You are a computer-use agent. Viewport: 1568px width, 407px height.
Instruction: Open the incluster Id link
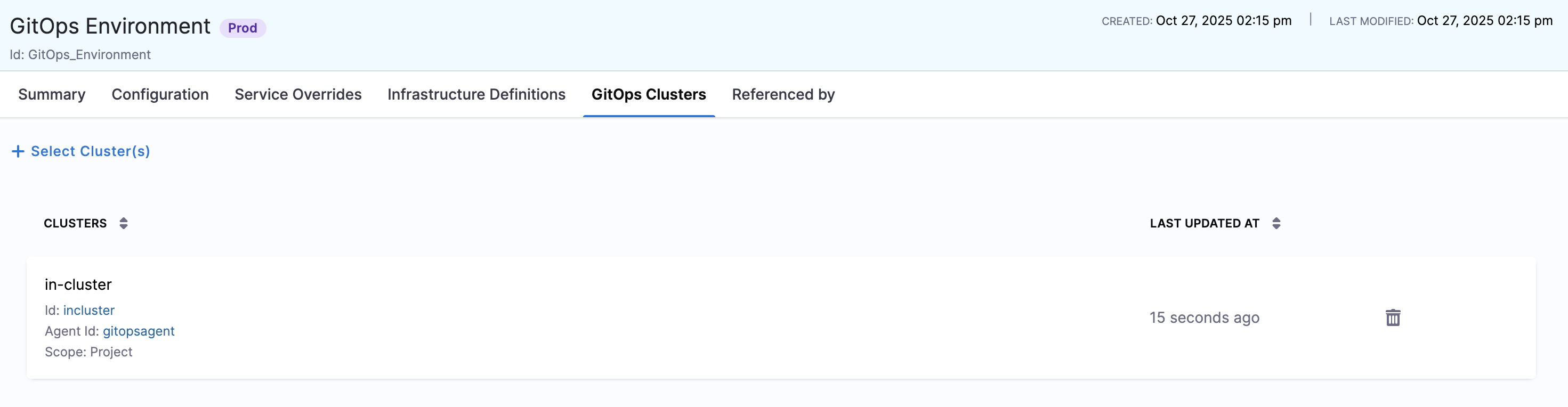[x=89, y=310]
